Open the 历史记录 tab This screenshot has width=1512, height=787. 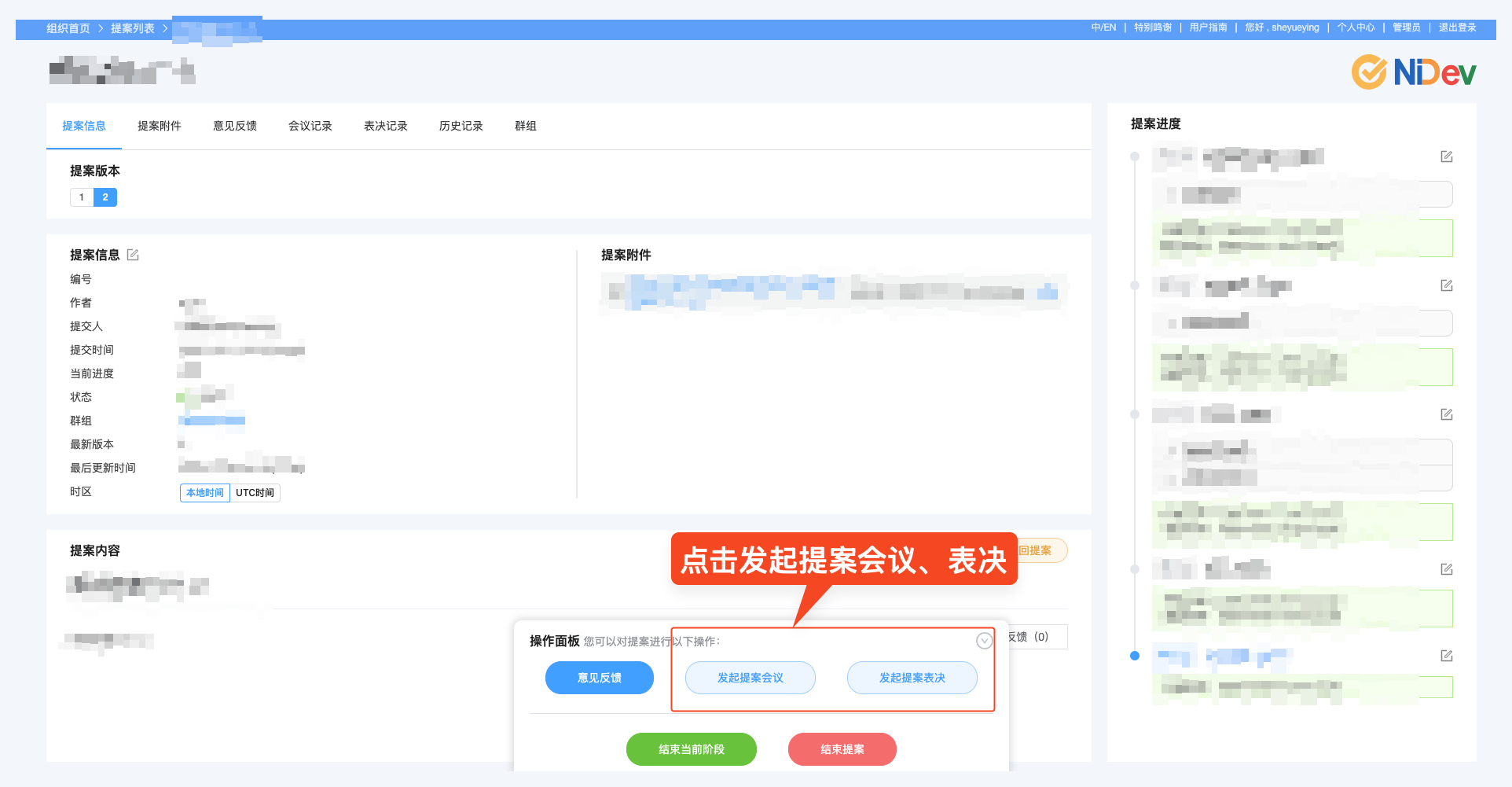(x=461, y=126)
